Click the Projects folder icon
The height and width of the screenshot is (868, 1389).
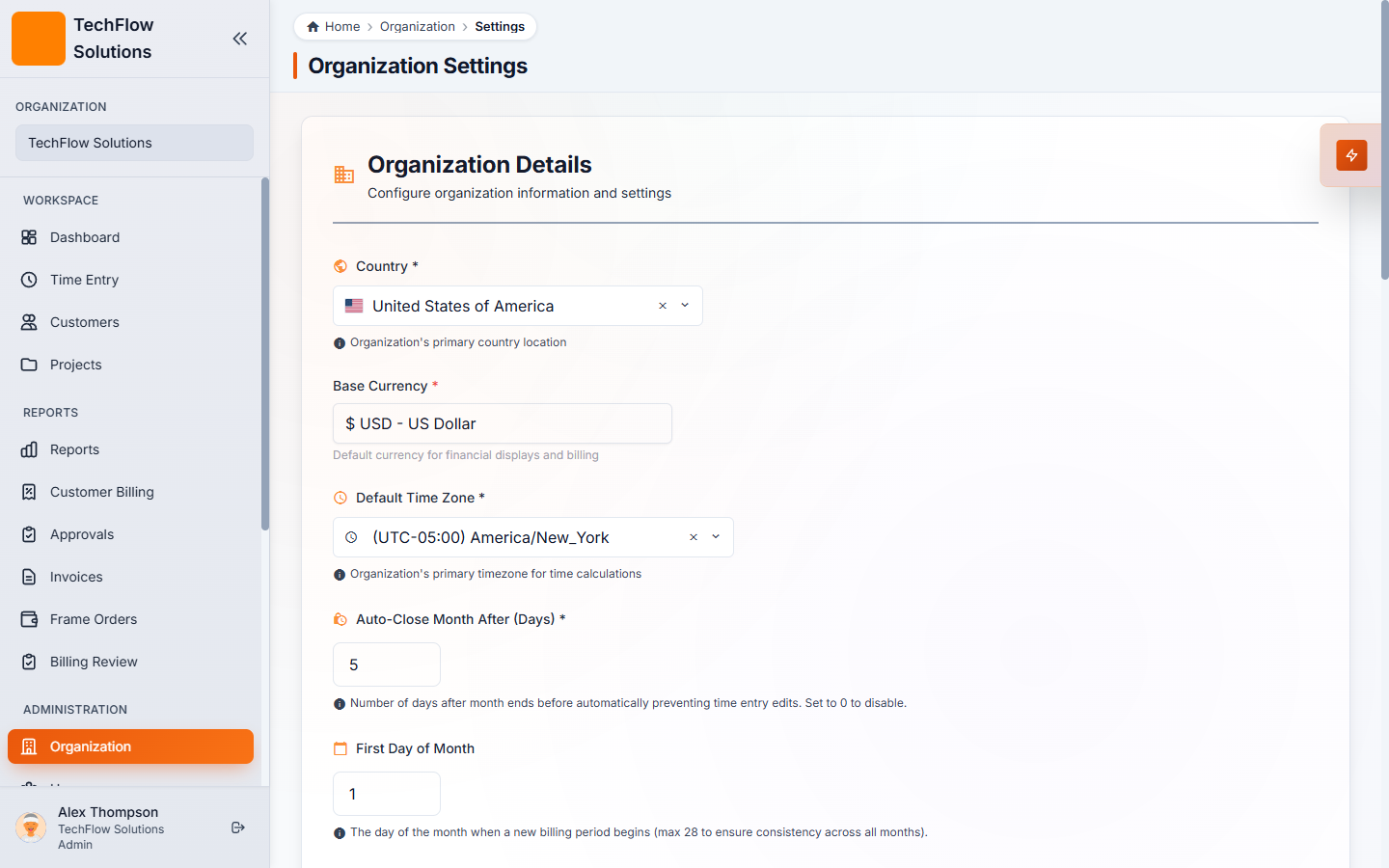(x=29, y=365)
